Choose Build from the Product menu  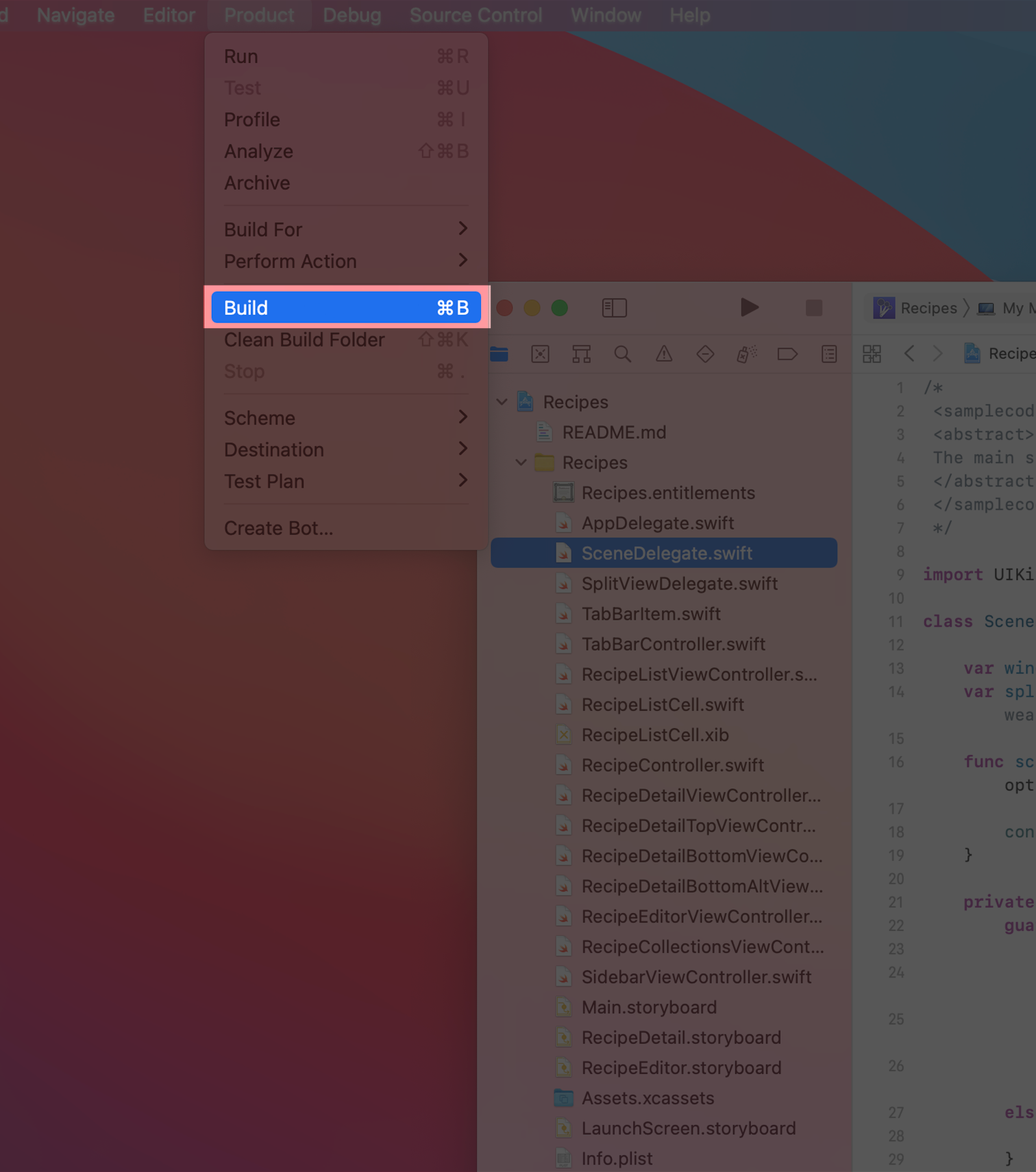pos(346,308)
